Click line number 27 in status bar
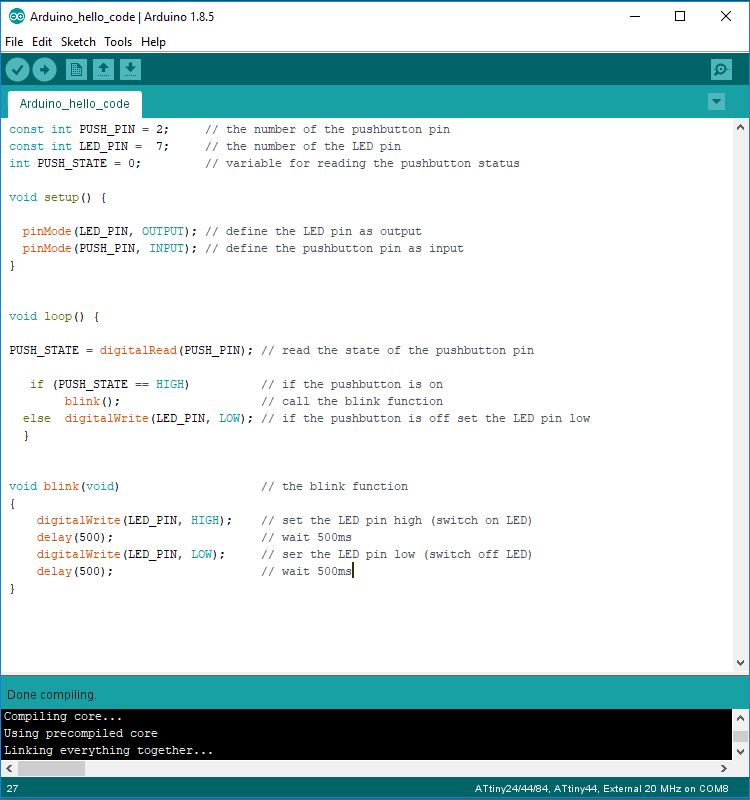Viewport: 750px width, 800px height. coord(12,789)
